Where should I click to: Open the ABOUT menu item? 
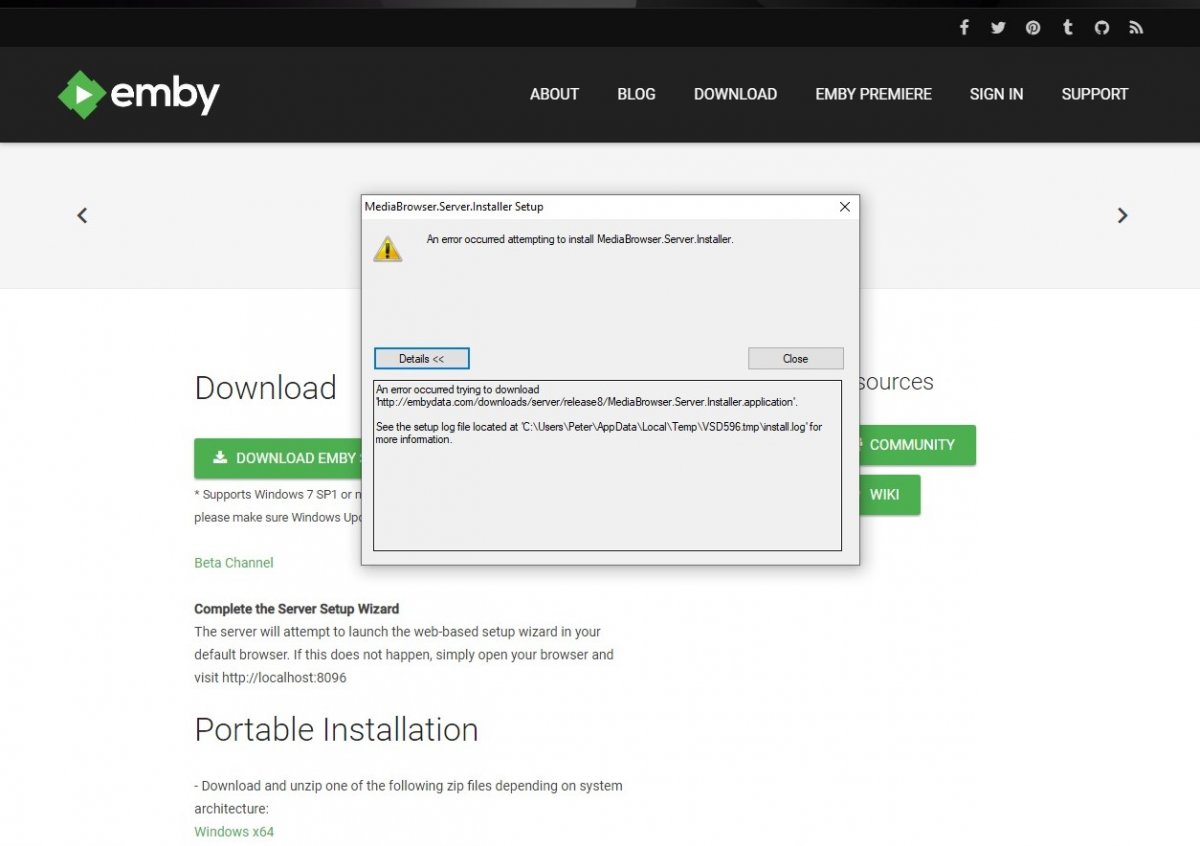tap(554, 94)
